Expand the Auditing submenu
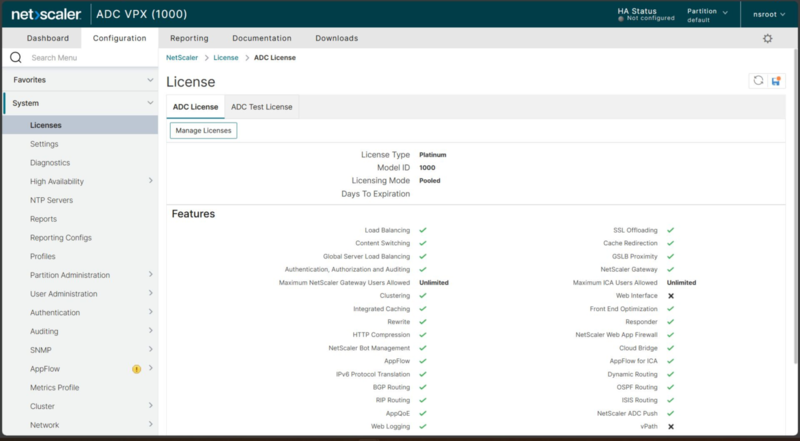 [151, 331]
